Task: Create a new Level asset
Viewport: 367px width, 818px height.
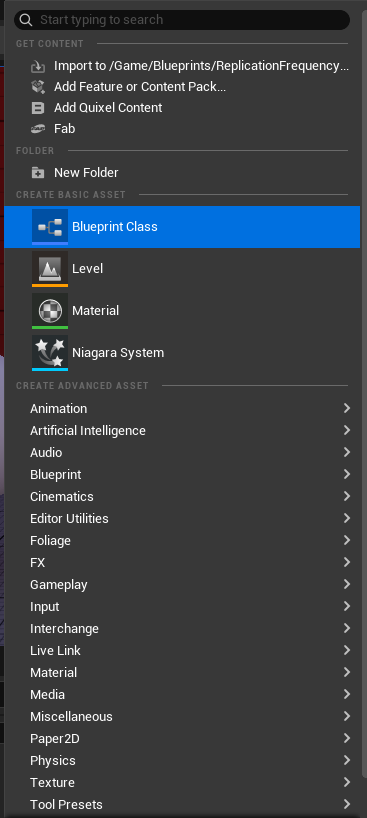Action: pyautogui.click(x=182, y=269)
